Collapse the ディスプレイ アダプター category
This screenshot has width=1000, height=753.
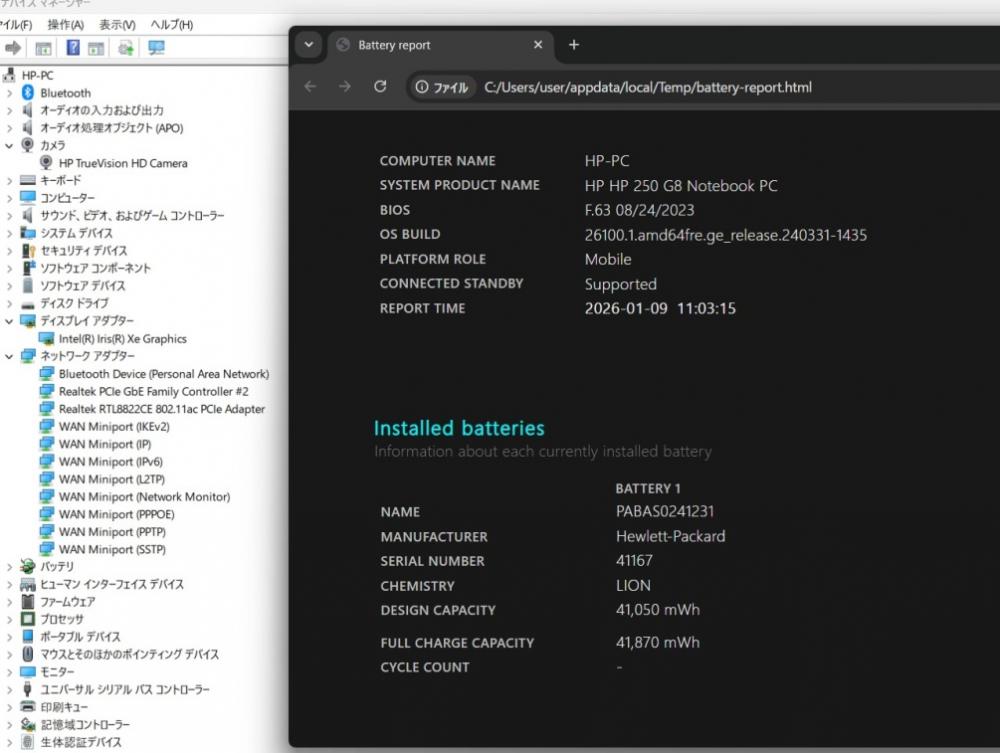pyautogui.click(x=10, y=321)
